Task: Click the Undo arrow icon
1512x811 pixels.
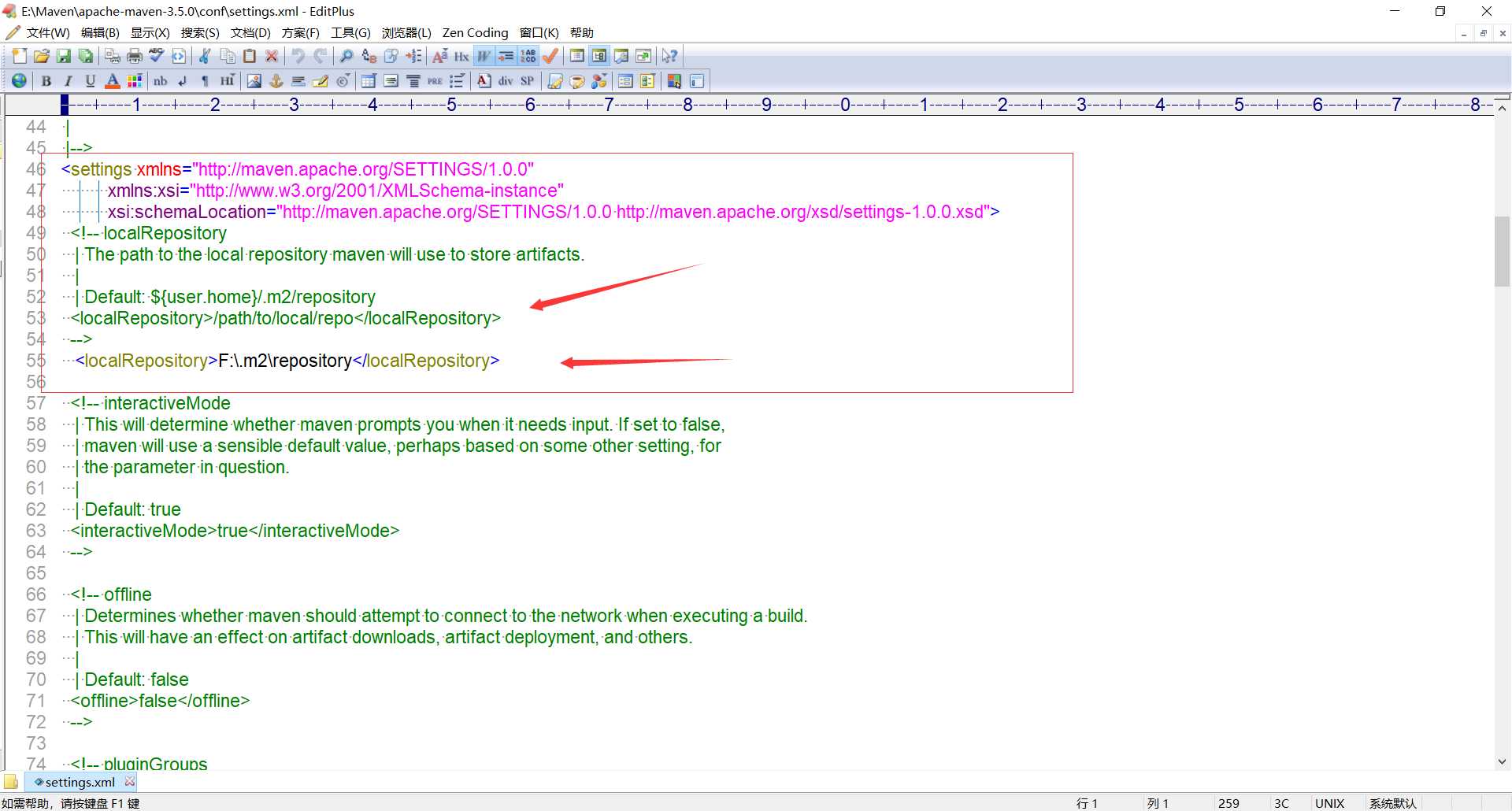Action: tap(298, 56)
